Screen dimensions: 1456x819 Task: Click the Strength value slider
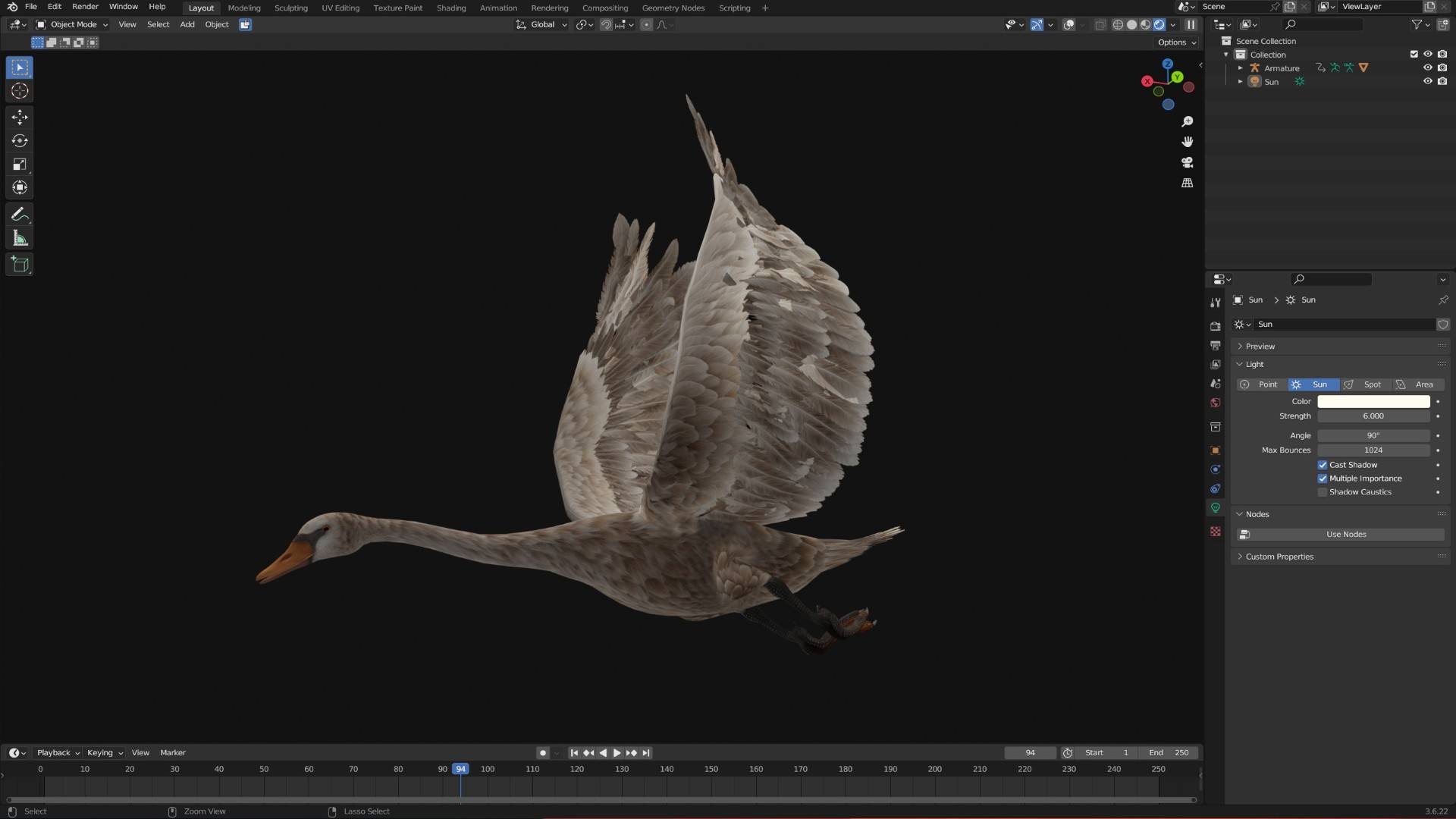[1373, 416]
